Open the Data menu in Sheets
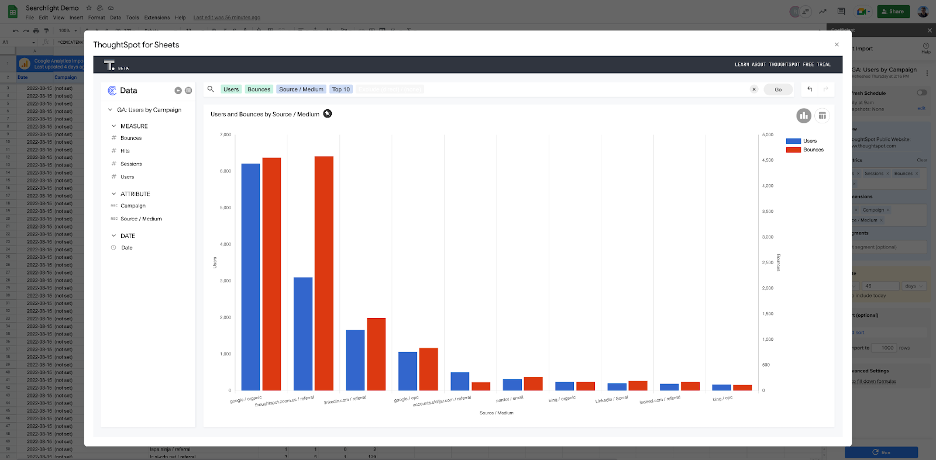 click(x=115, y=18)
